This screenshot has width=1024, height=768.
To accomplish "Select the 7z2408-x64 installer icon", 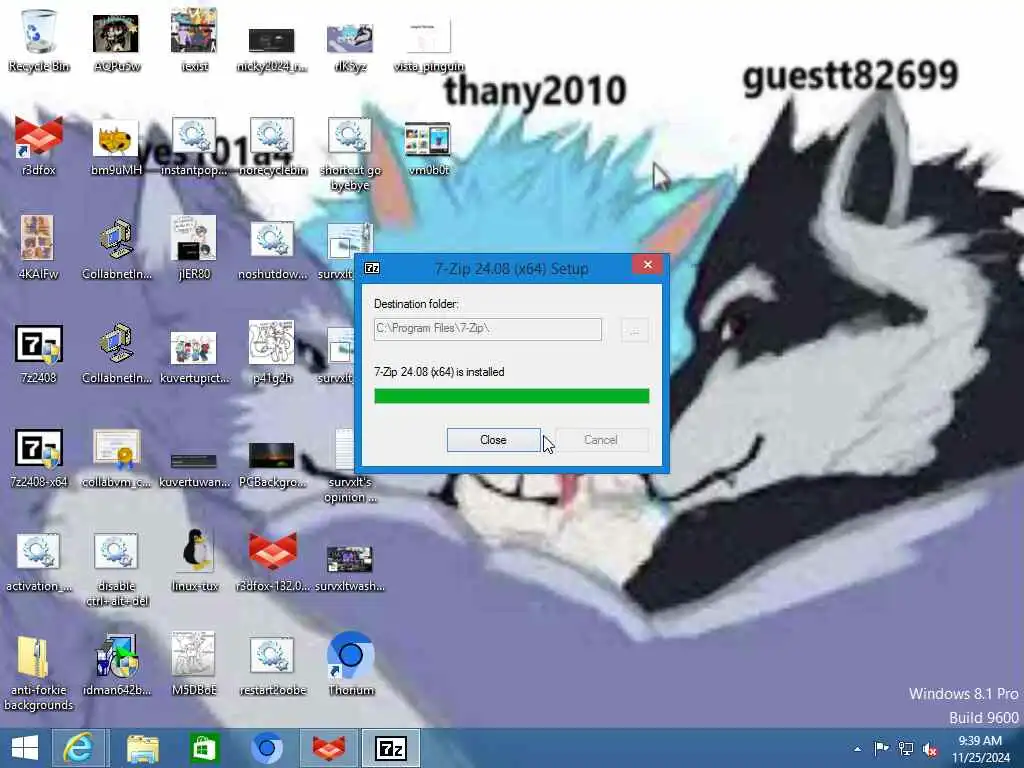I will [39, 457].
